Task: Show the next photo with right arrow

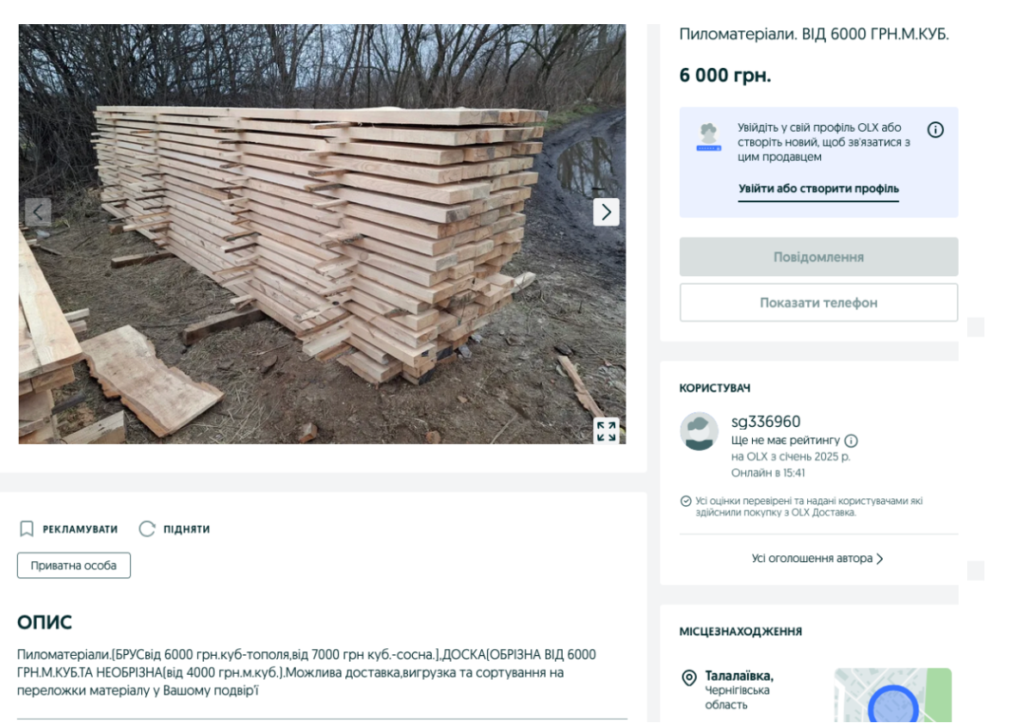Action: pyautogui.click(x=606, y=212)
